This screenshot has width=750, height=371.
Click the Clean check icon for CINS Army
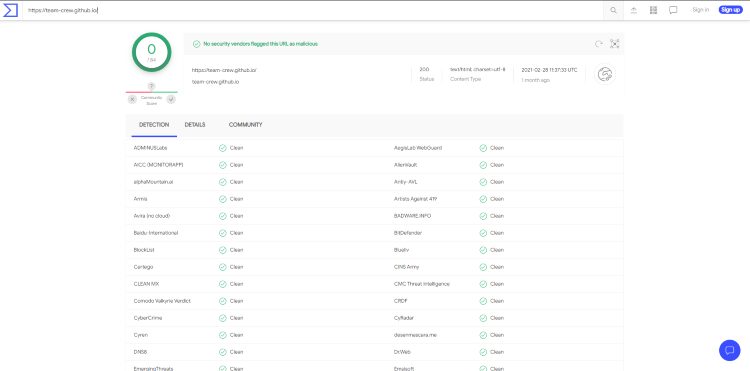[x=483, y=267]
